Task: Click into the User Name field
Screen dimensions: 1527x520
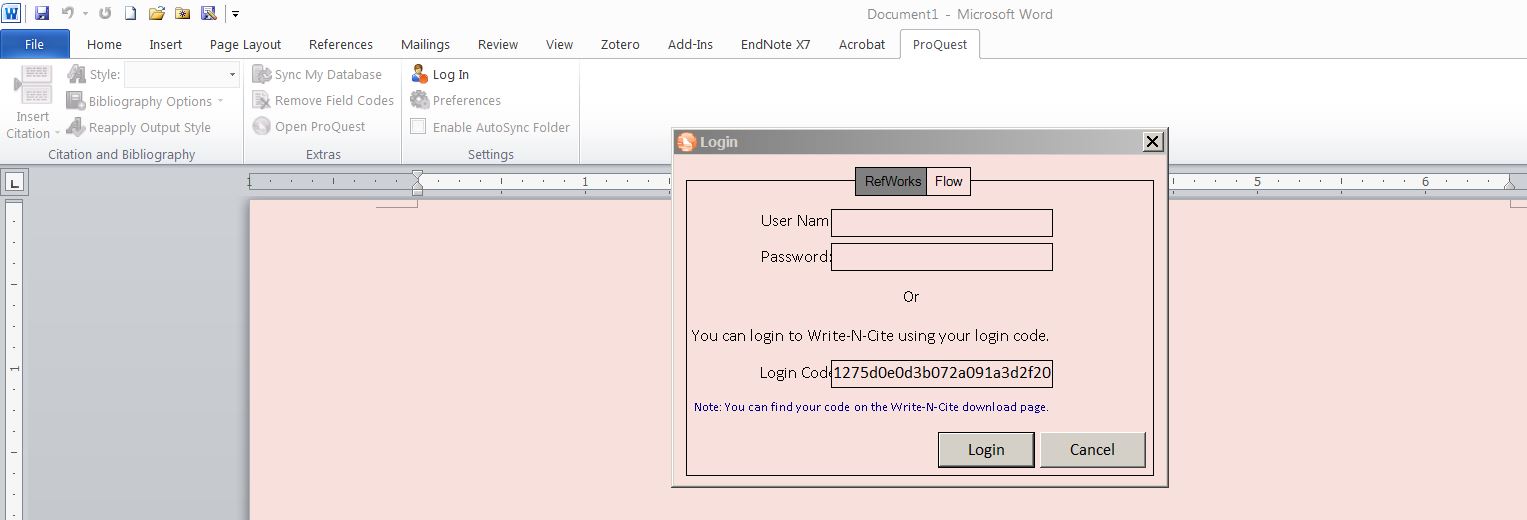Action: [942, 222]
